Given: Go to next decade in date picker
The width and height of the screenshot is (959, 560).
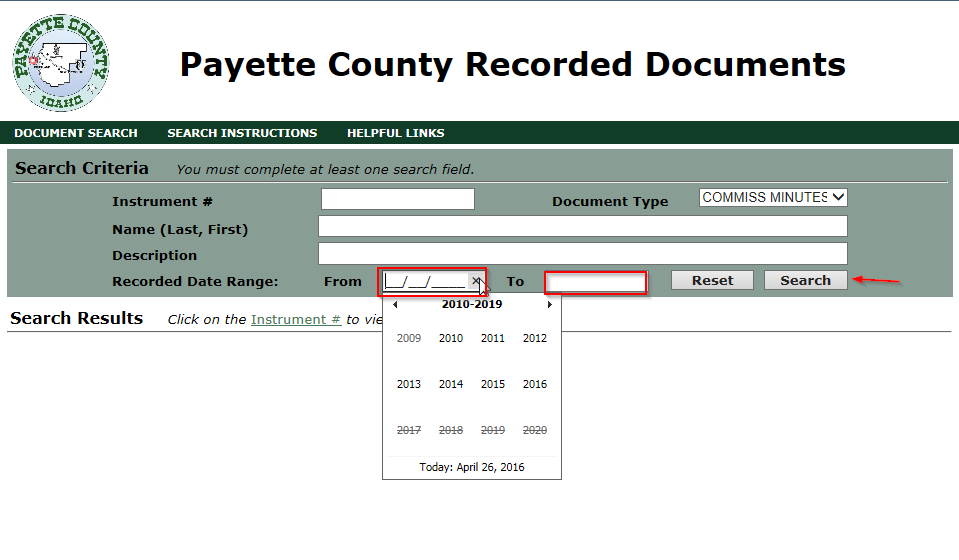Looking at the screenshot, I should click(x=549, y=304).
